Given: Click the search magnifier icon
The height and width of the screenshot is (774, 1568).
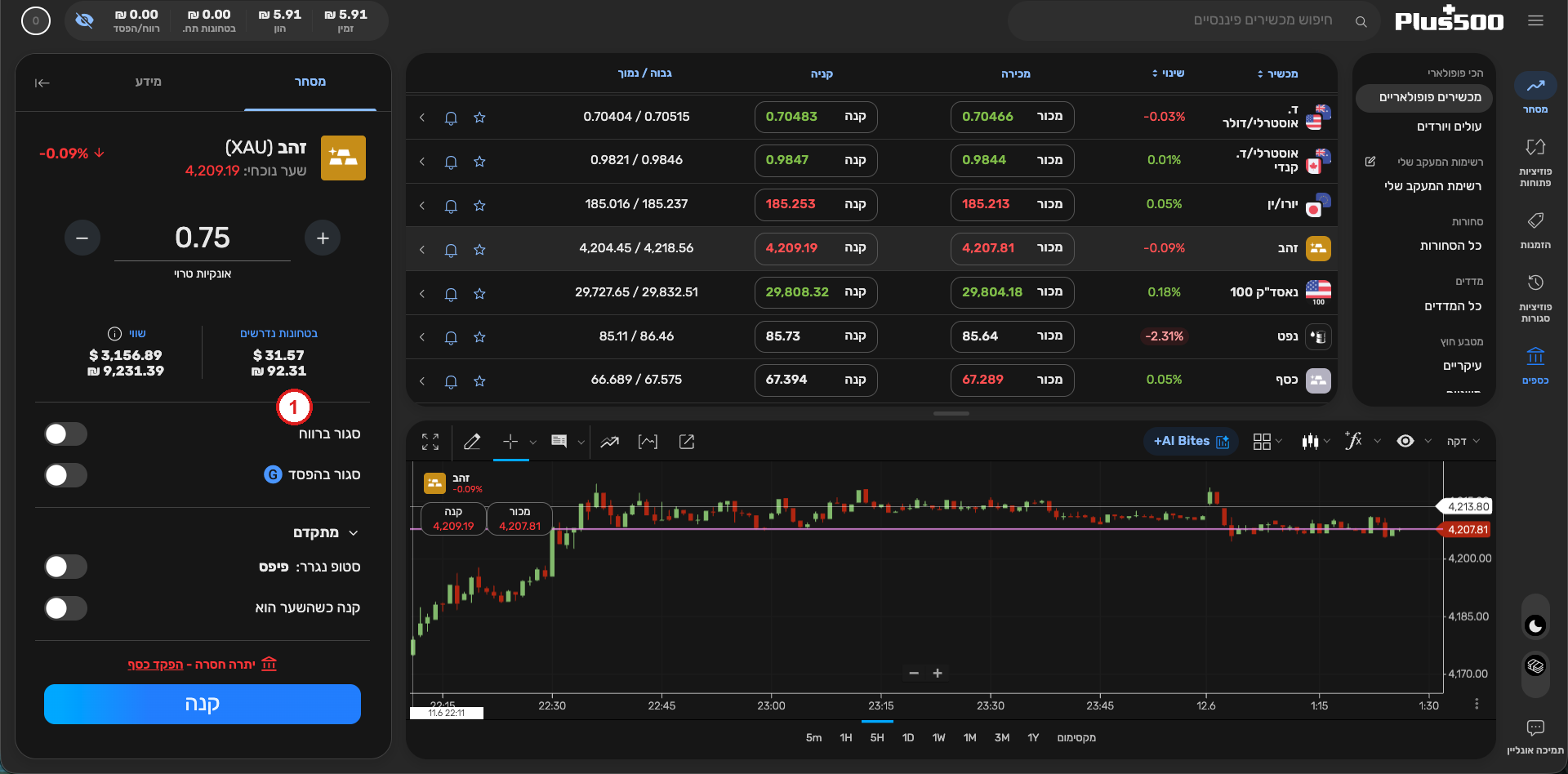Looking at the screenshot, I should [x=1361, y=21].
